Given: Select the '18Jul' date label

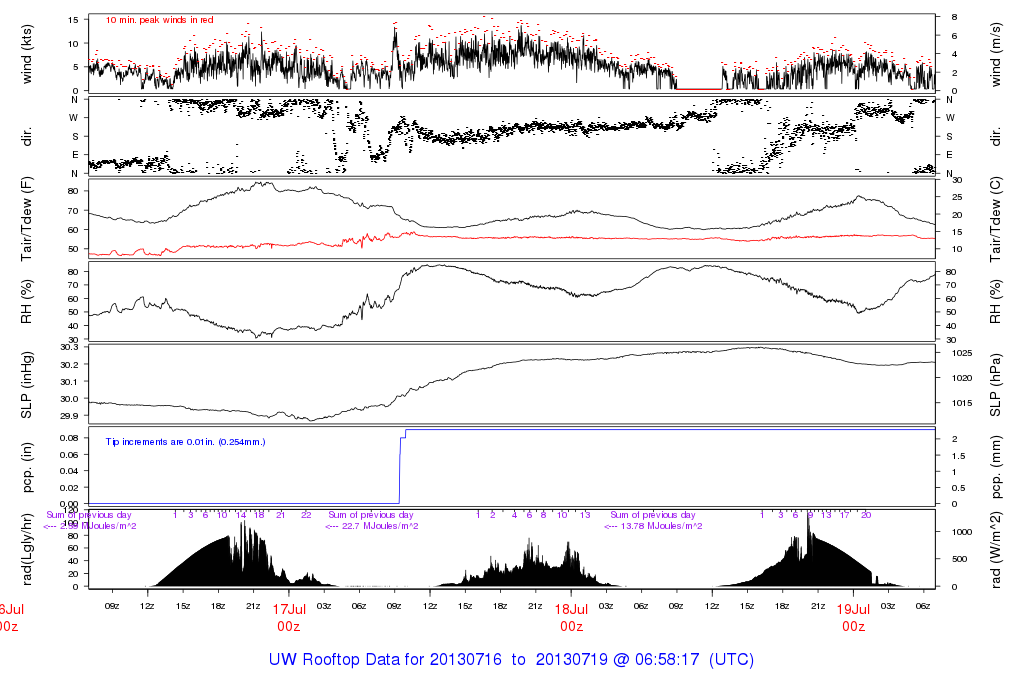Looking at the screenshot, I should (571, 609).
